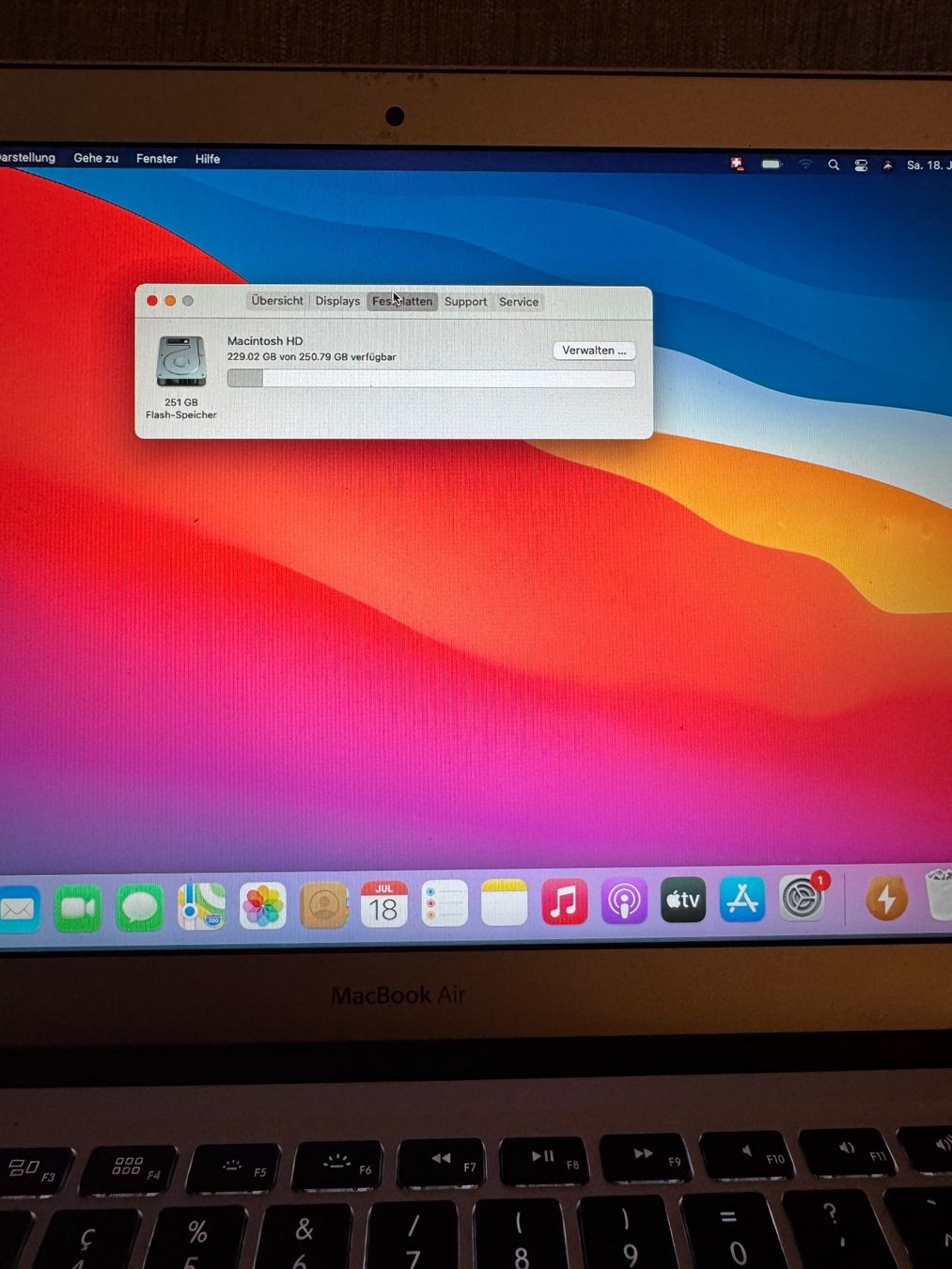Open the orange lightning bolt app
This screenshot has height=1269, width=952.
click(x=885, y=899)
